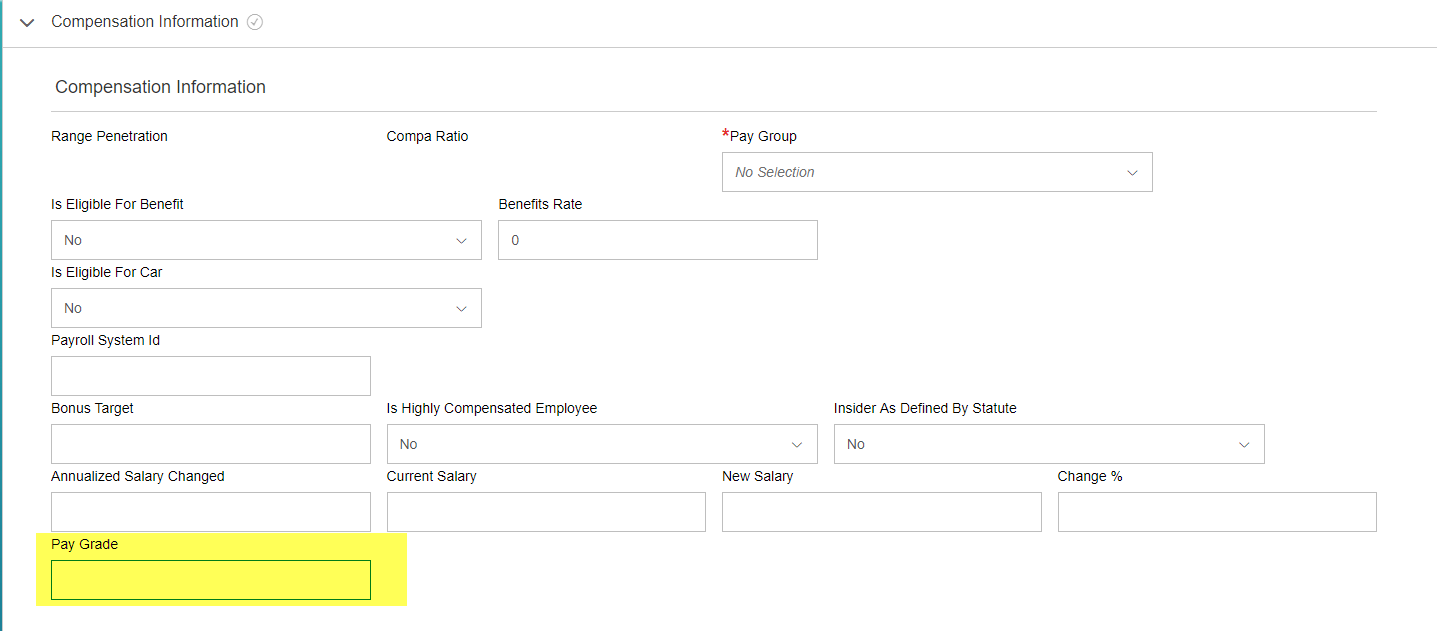Click the Pay Grade input field

211,580
